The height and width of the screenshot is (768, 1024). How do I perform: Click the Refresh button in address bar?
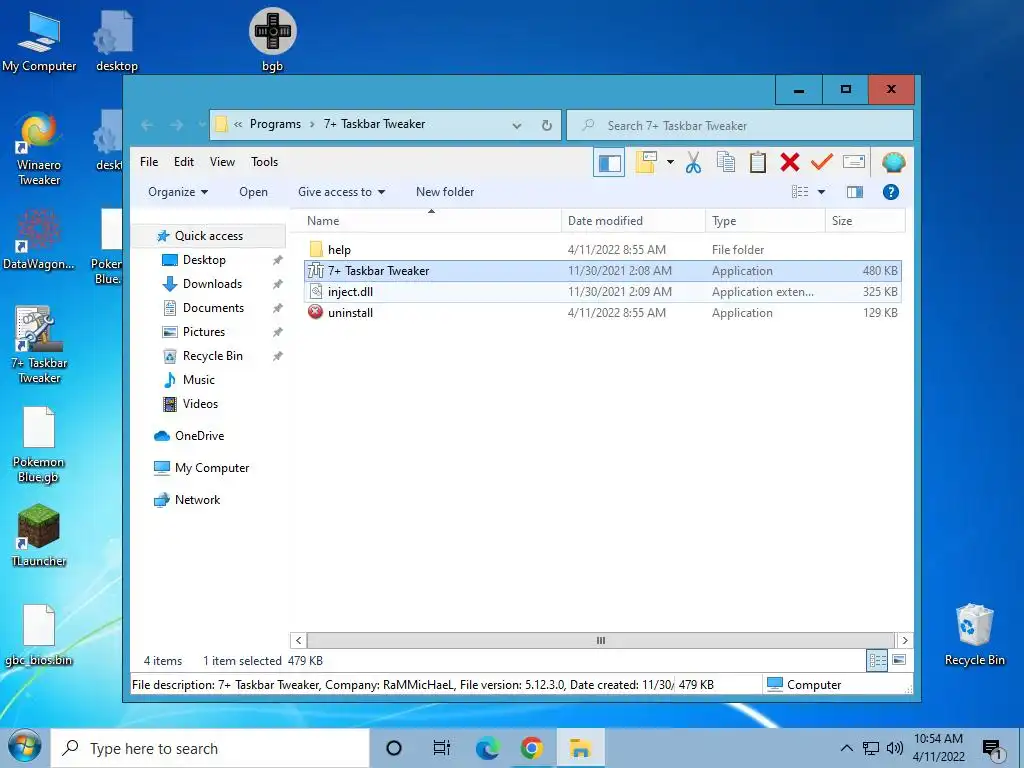click(x=547, y=125)
